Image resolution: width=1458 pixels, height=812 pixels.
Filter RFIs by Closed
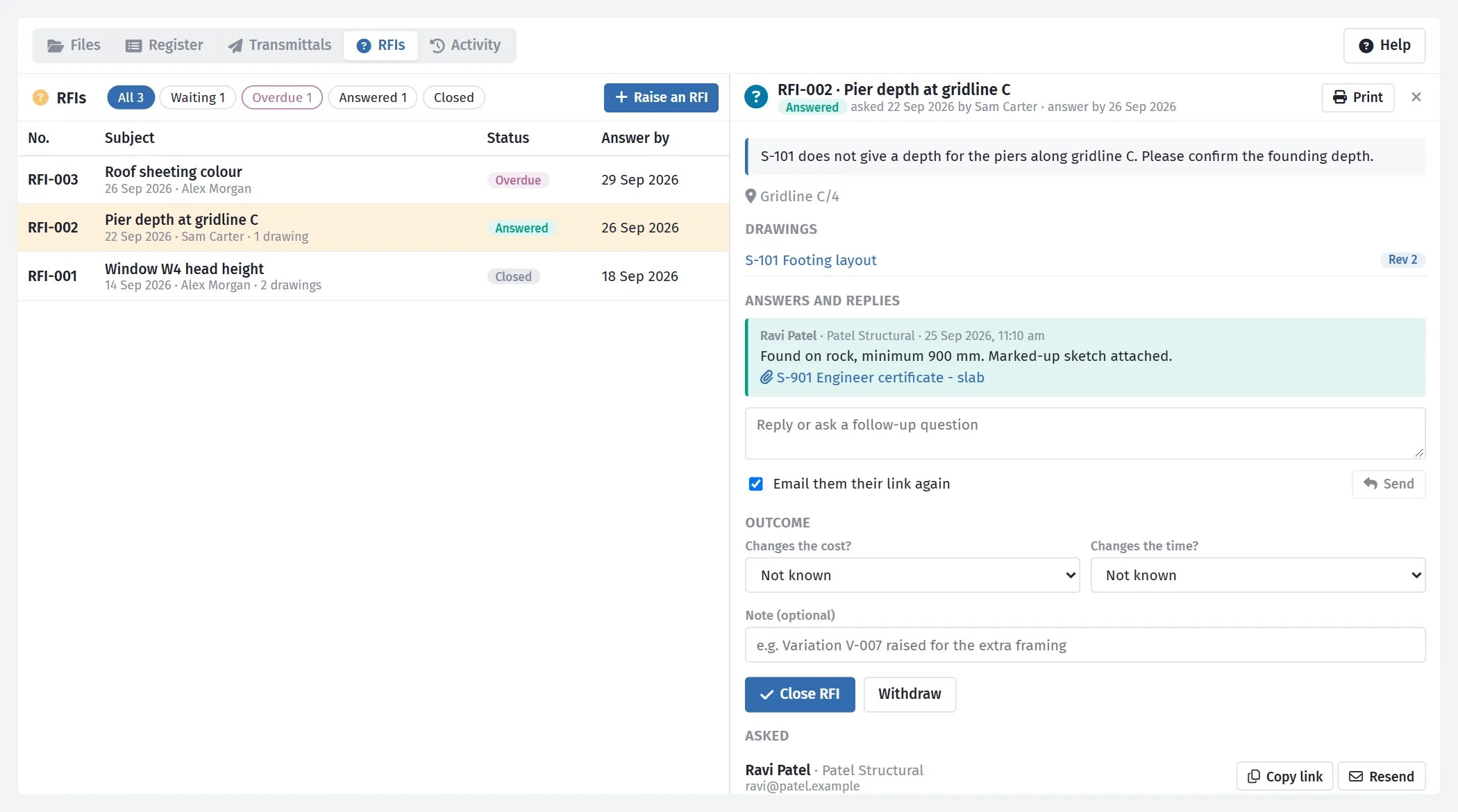454,97
